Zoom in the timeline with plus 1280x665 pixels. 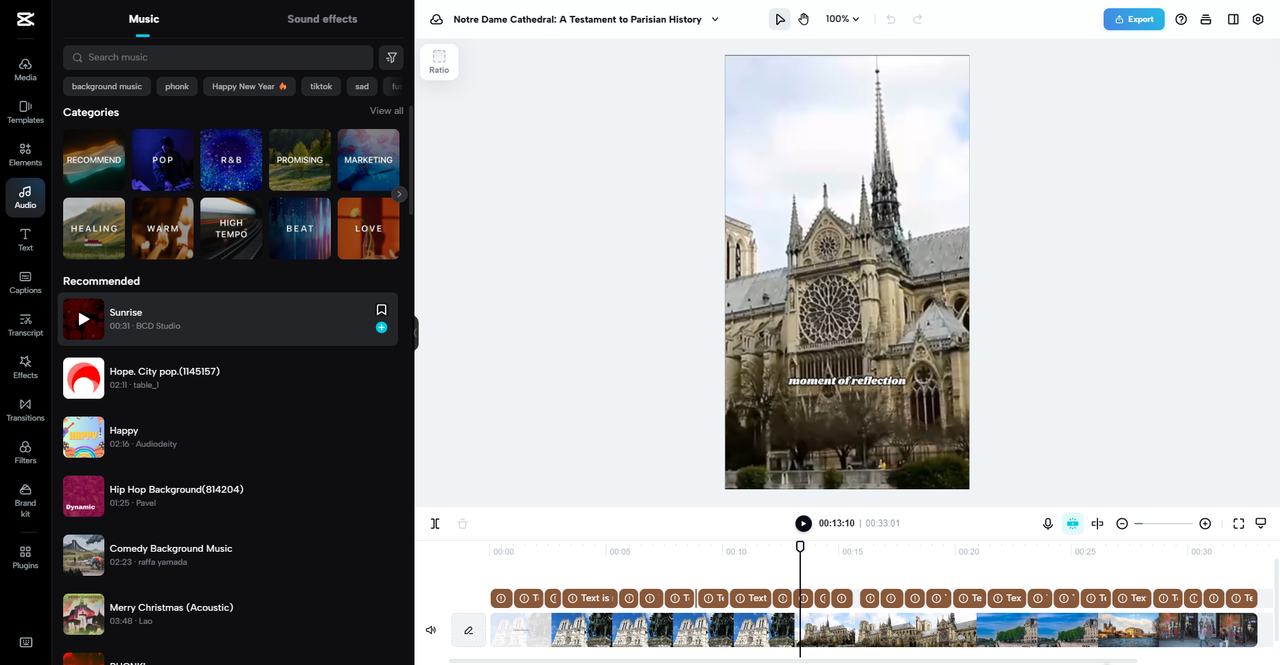[1205, 523]
